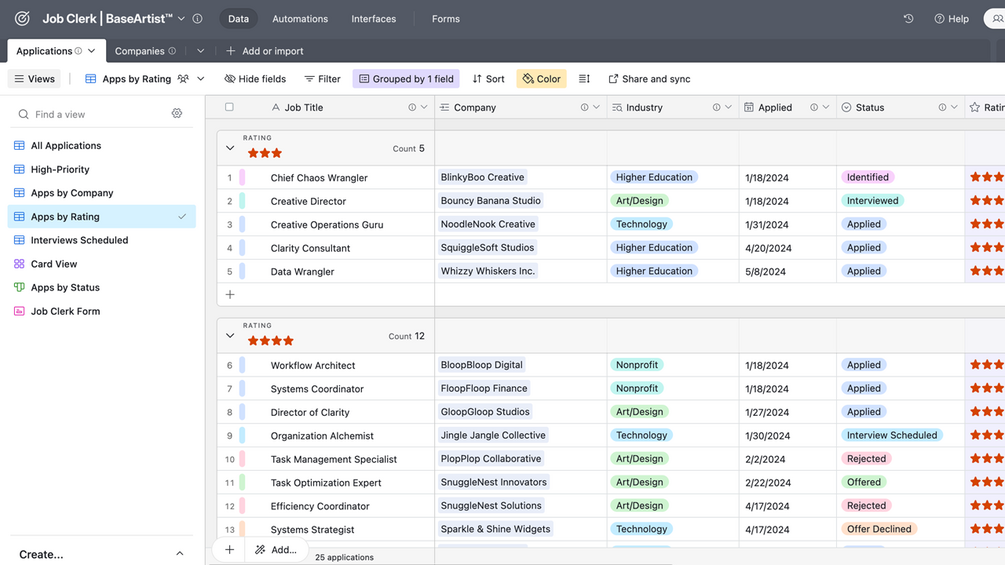Click the base info icon beside BaseArtist
The height and width of the screenshot is (565, 1005).
click(197, 19)
